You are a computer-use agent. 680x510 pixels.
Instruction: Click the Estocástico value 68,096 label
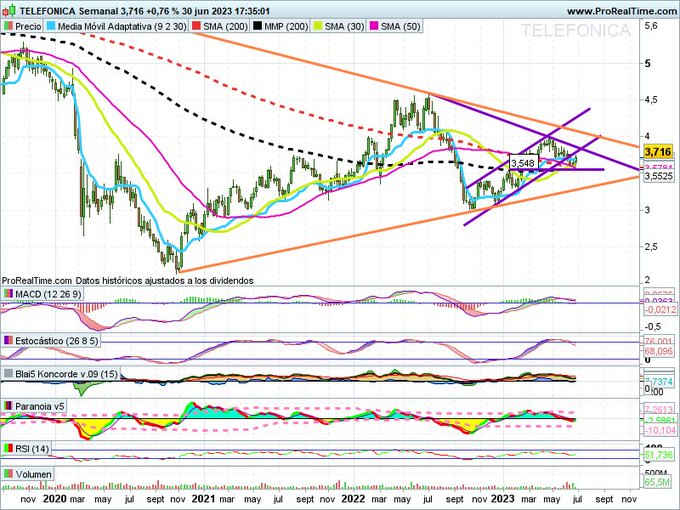658,351
